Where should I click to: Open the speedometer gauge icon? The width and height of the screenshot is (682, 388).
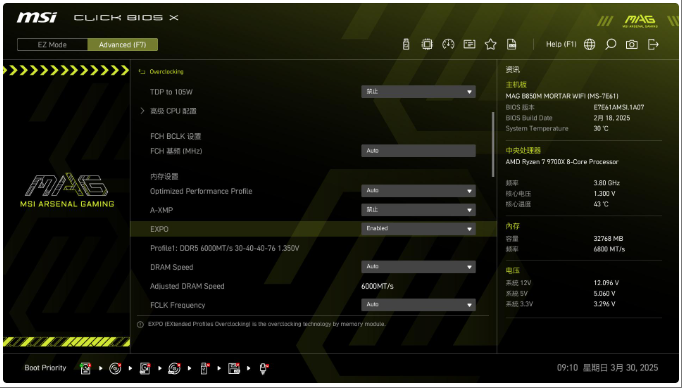tap(448, 44)
